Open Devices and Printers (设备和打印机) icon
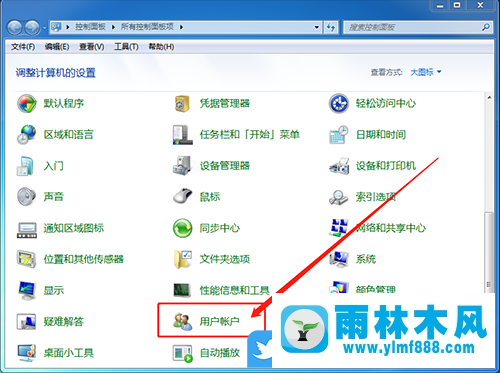This screenshot has width=500, height=373. pos(339,166)
